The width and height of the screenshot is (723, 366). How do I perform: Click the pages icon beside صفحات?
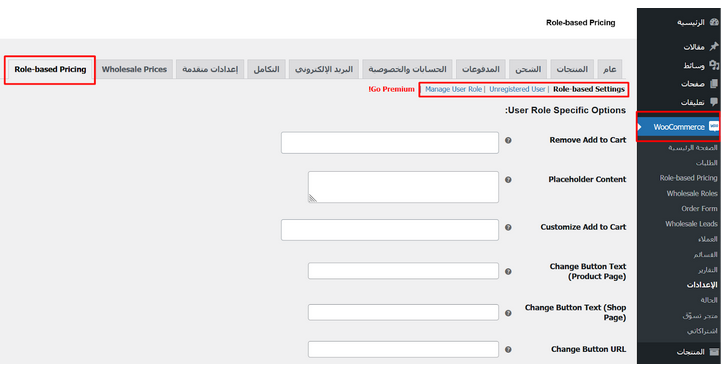[x=714, y=83]
